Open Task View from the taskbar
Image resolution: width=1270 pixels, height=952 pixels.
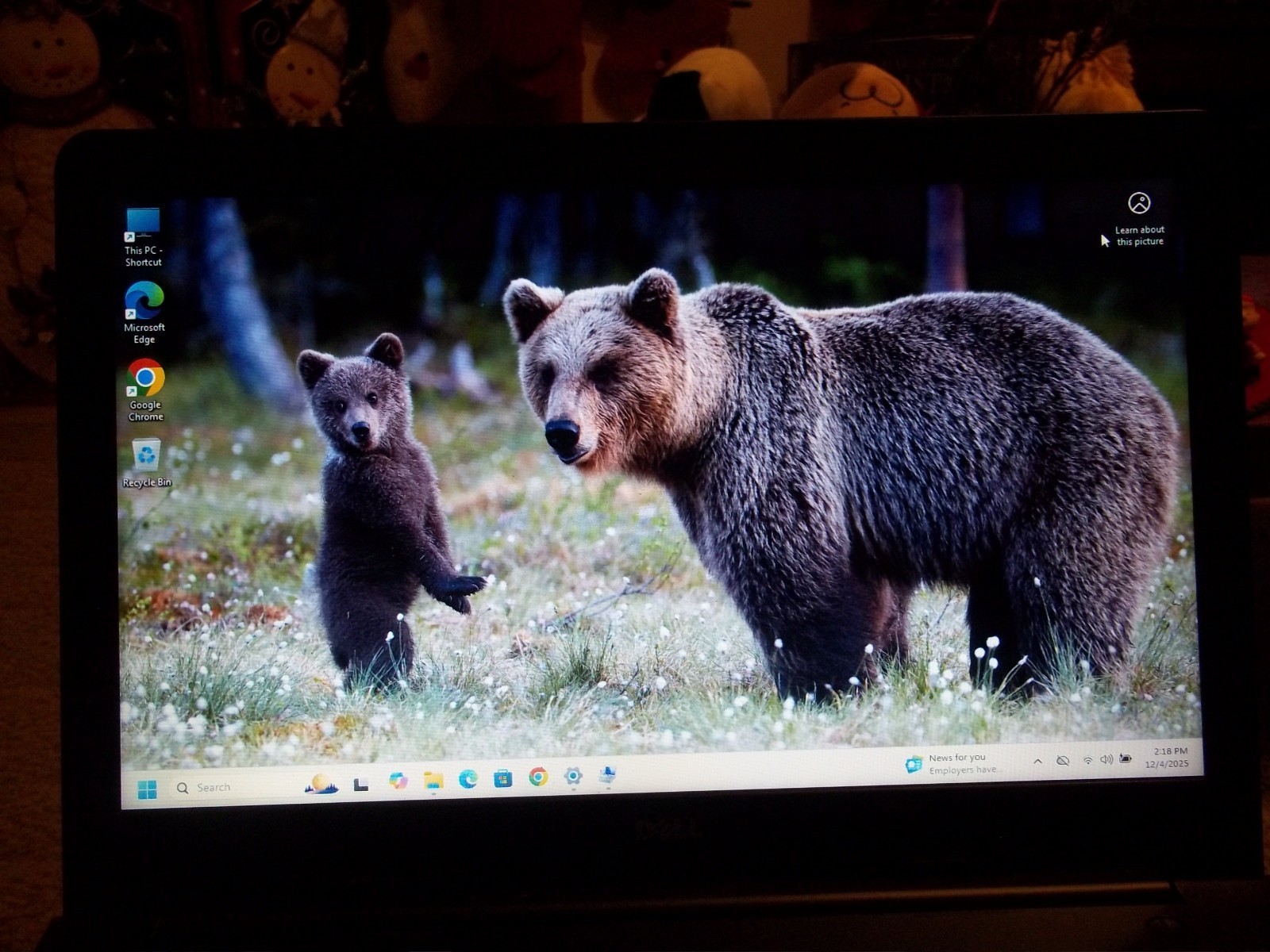[361, 784]
